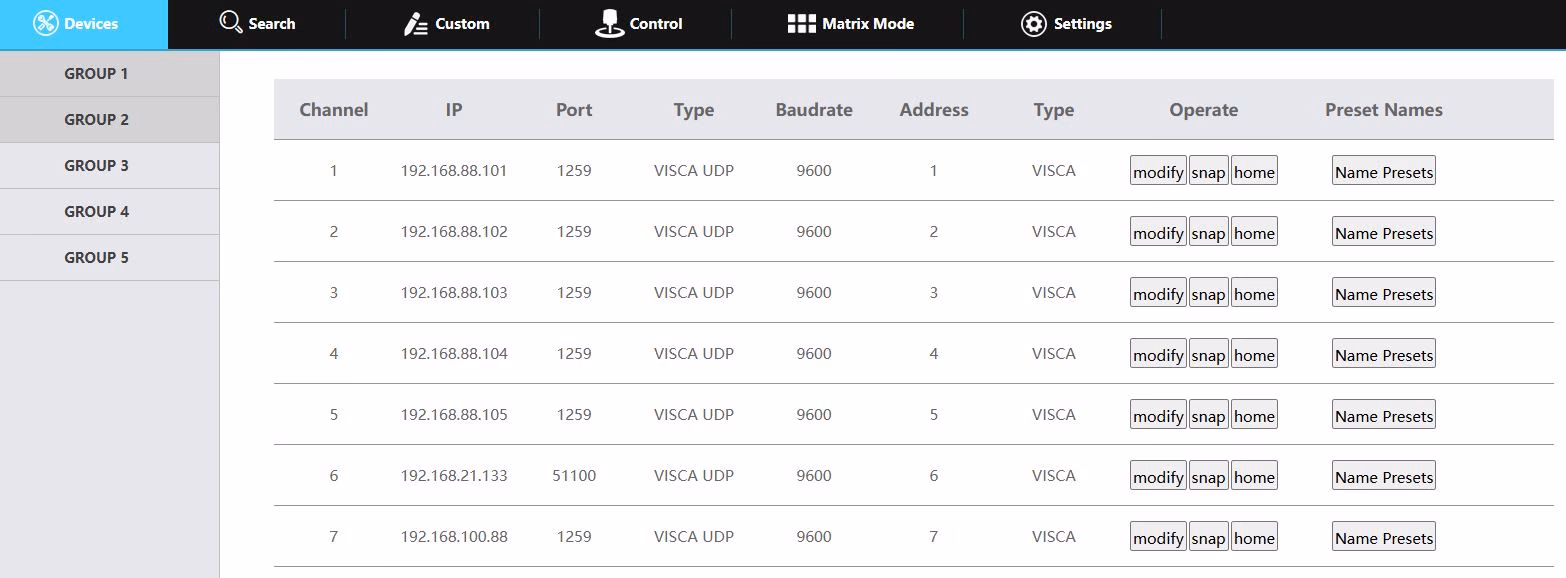
Task: Click the Address column header
Action: point(934,110)
